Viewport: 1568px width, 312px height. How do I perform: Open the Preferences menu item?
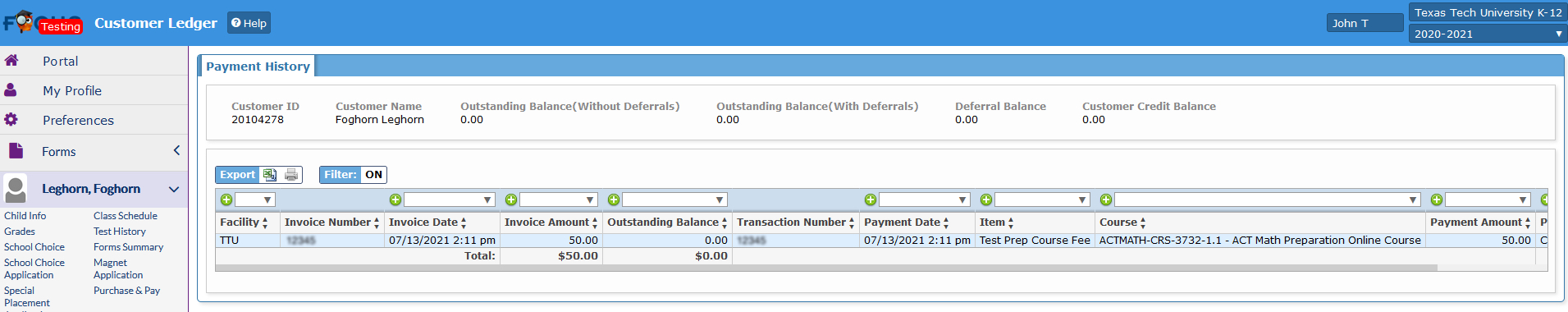(x=78, y=120)
